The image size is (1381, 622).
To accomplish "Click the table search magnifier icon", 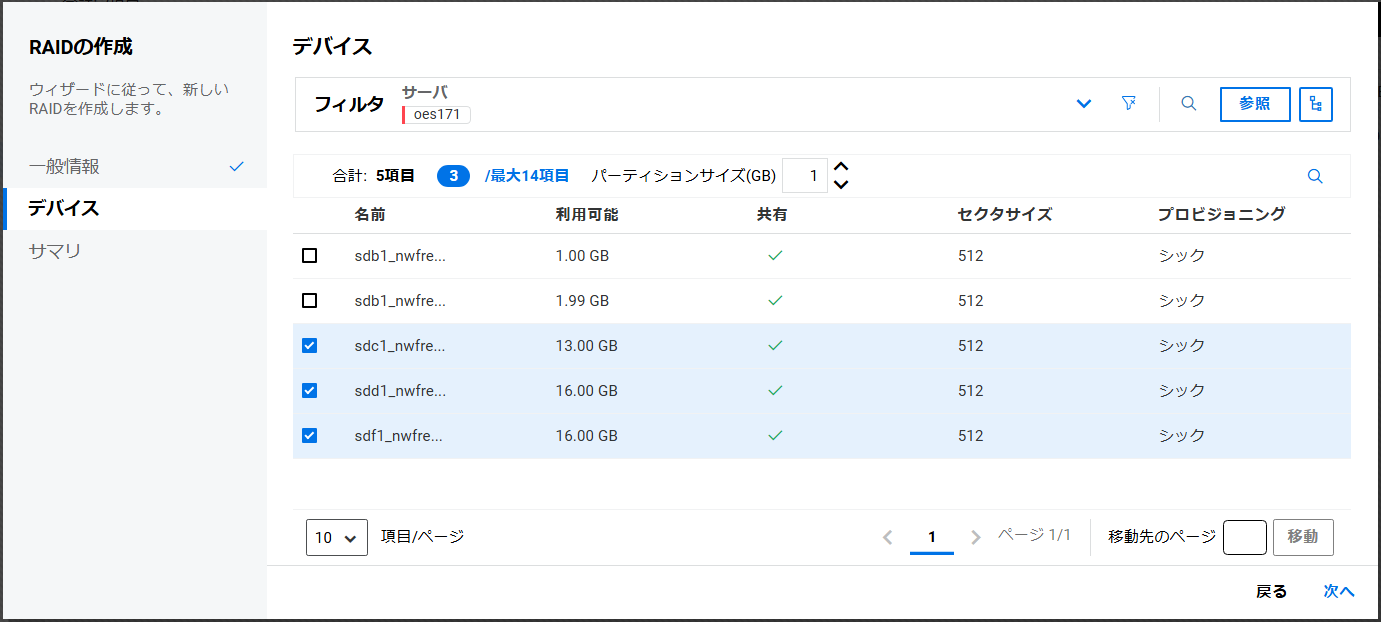I will (x=1315, y=177).
